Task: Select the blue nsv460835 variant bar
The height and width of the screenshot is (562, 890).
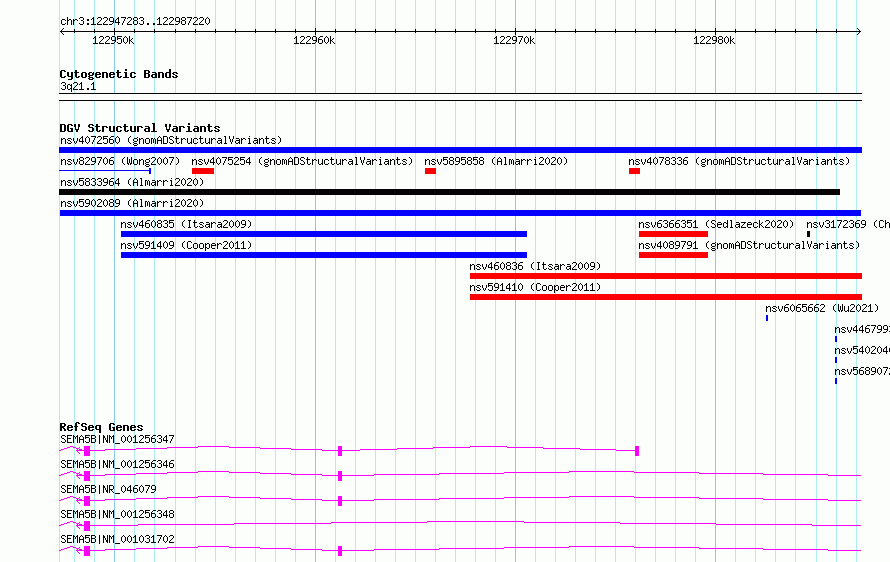Action: [324, 234]
